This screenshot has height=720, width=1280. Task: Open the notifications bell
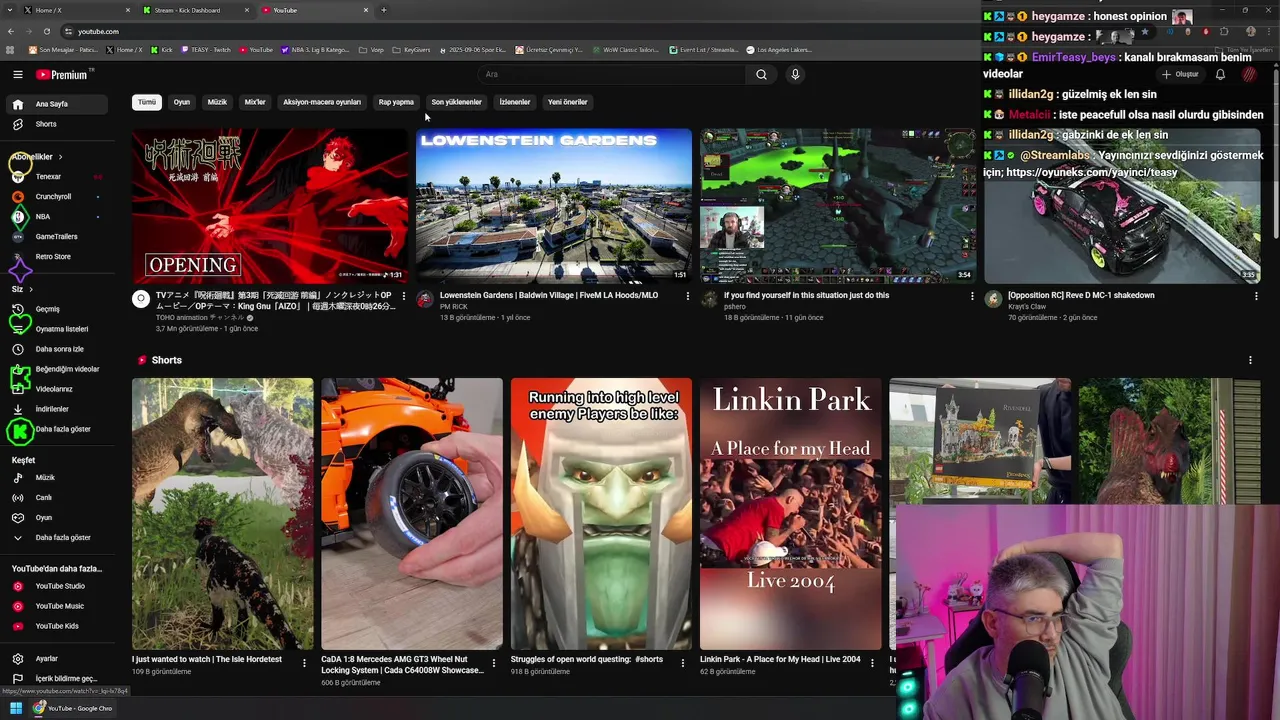click(x=1220, y=75)
